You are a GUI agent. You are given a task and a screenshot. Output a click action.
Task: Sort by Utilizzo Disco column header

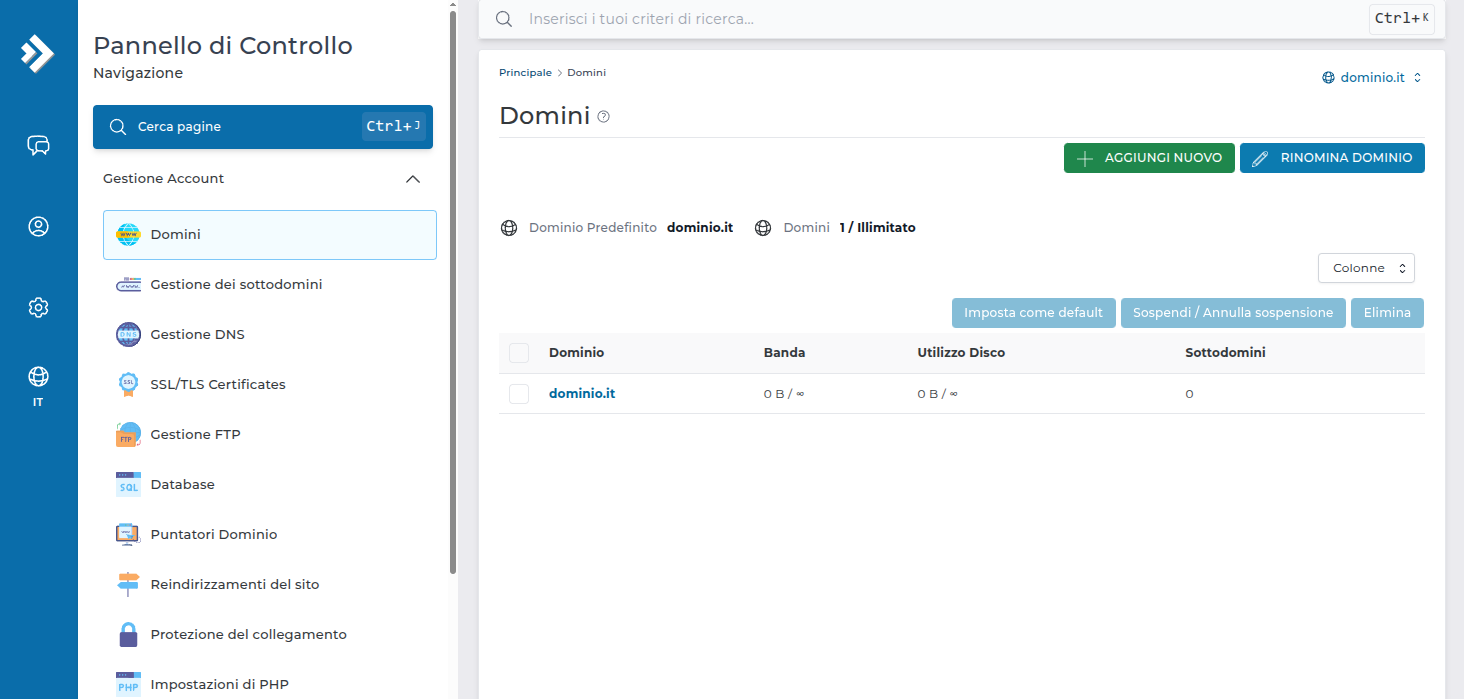(961, 353)
